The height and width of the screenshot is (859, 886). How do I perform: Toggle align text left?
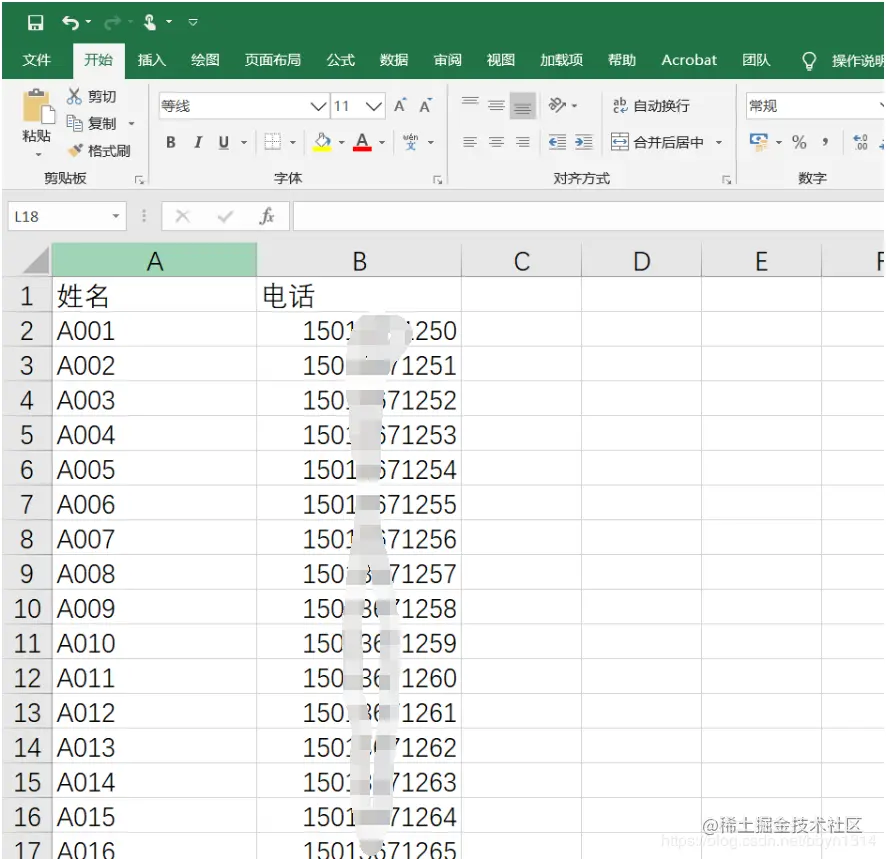470,142
